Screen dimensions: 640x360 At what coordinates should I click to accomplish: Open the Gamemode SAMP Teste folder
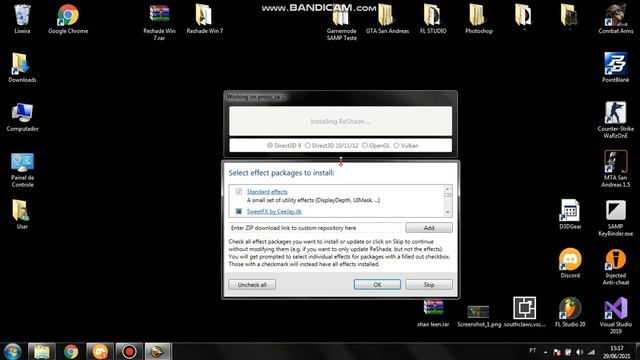click(342, 21)
